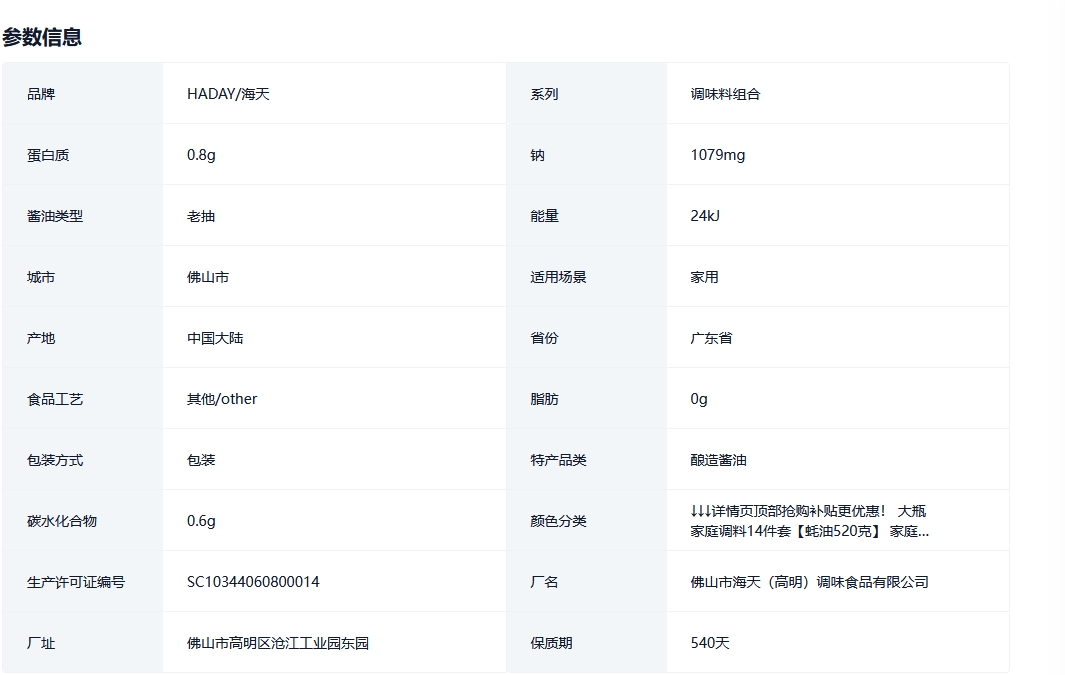Click the 厂址 label cell
The image size is (1065, 675).
point(82,643)
